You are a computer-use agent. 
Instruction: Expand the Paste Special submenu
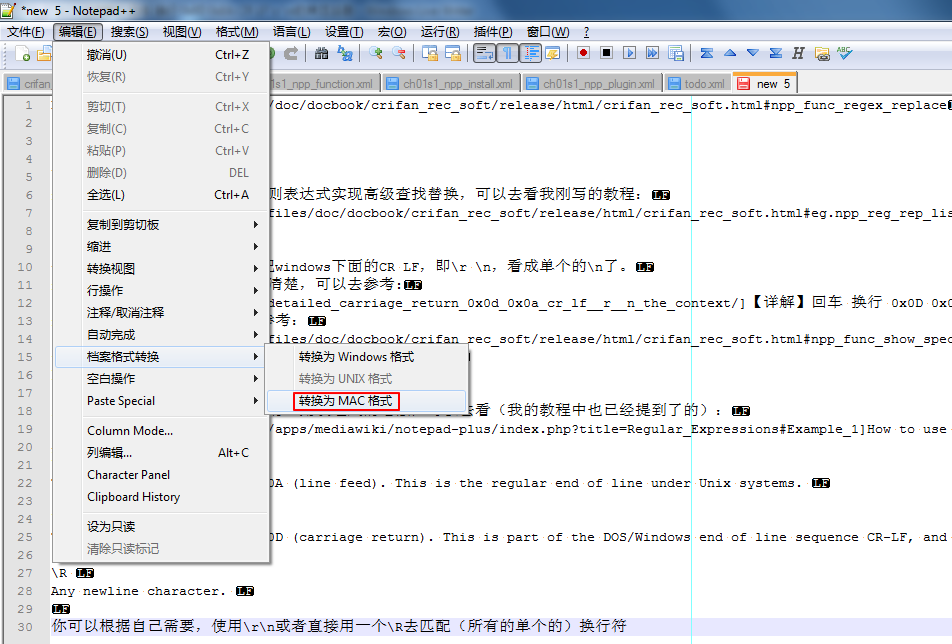(x=160, y=401)
